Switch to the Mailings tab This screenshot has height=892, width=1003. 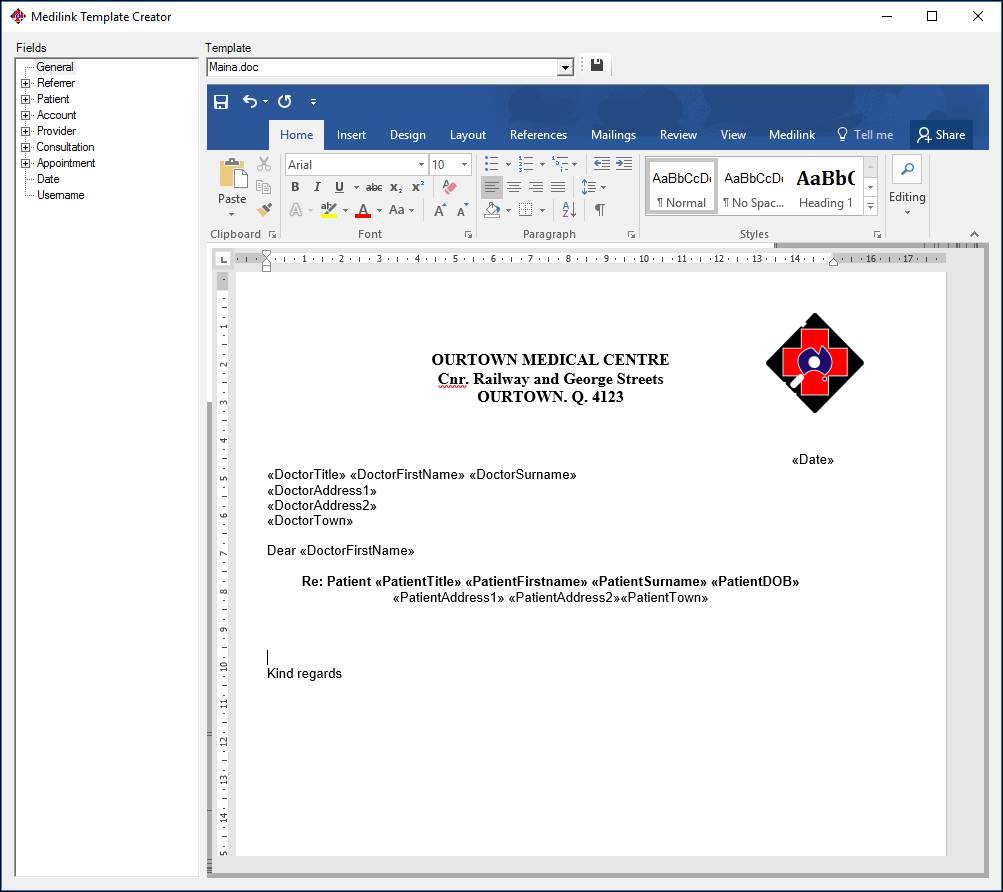613,135
